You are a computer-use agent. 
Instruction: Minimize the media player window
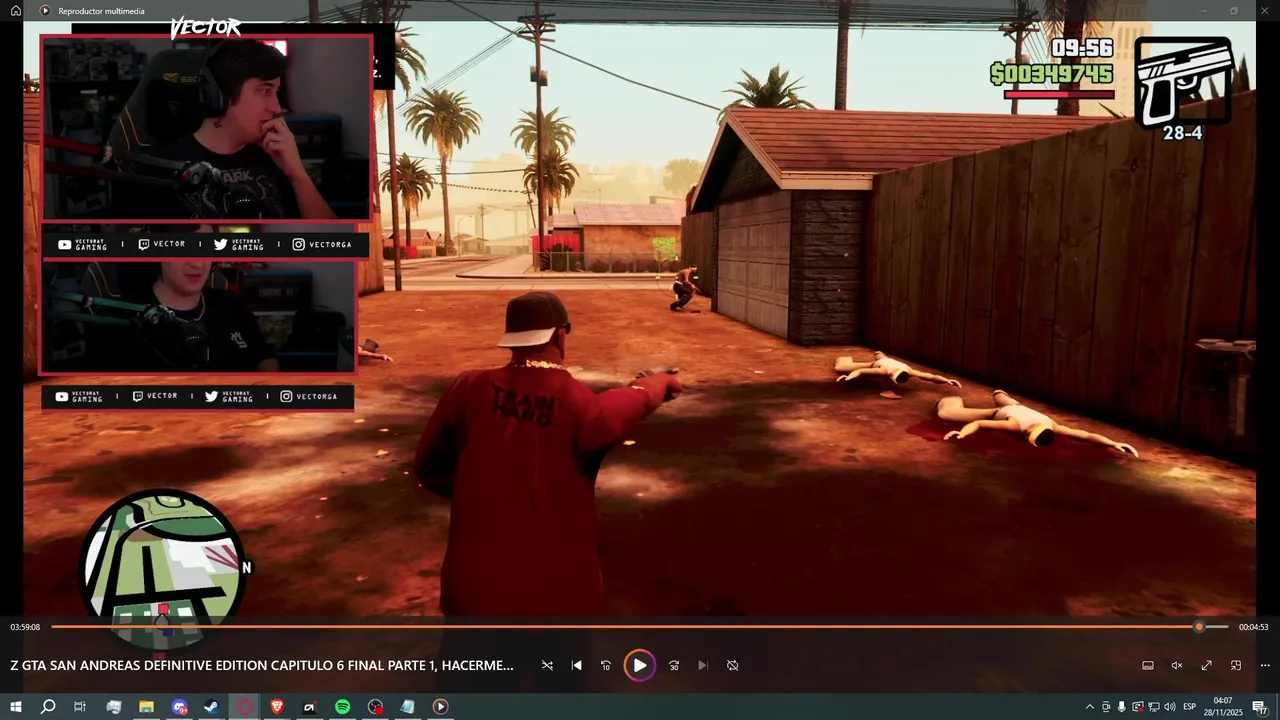[1204, 11]
